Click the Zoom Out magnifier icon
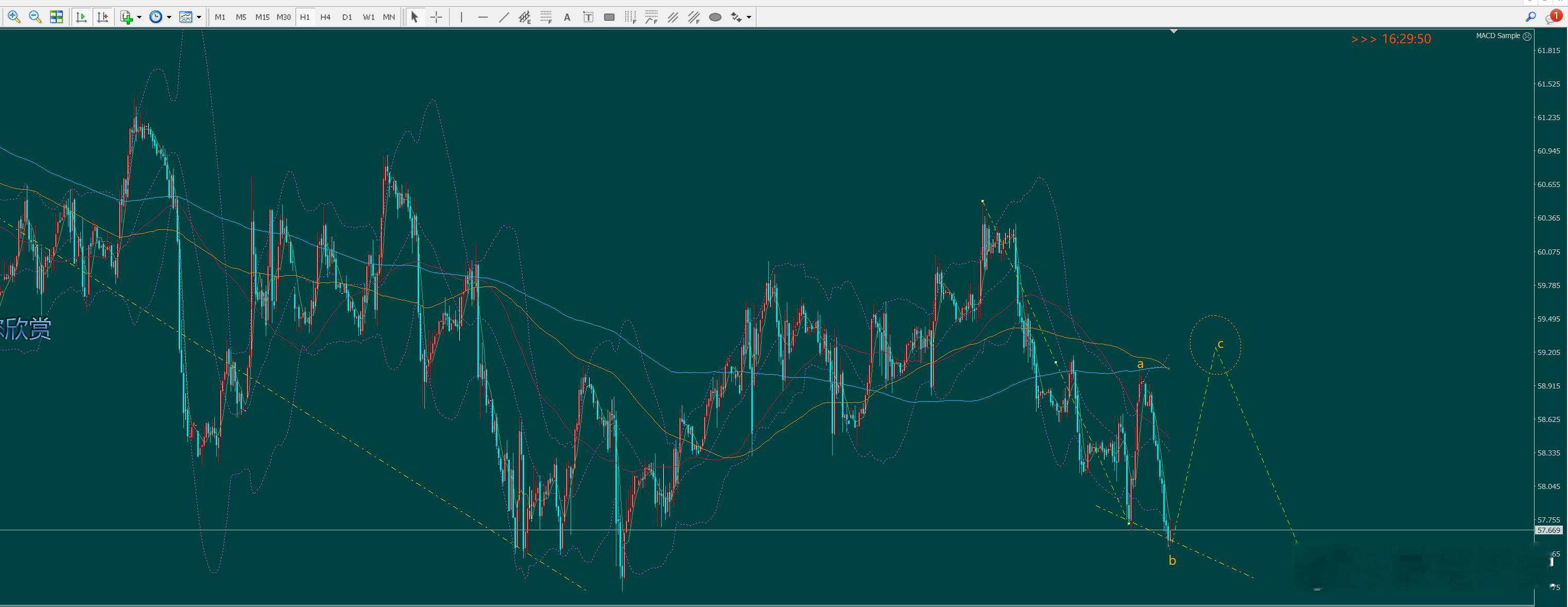This screenshot has width=1568, height=607. click(36, 17)
